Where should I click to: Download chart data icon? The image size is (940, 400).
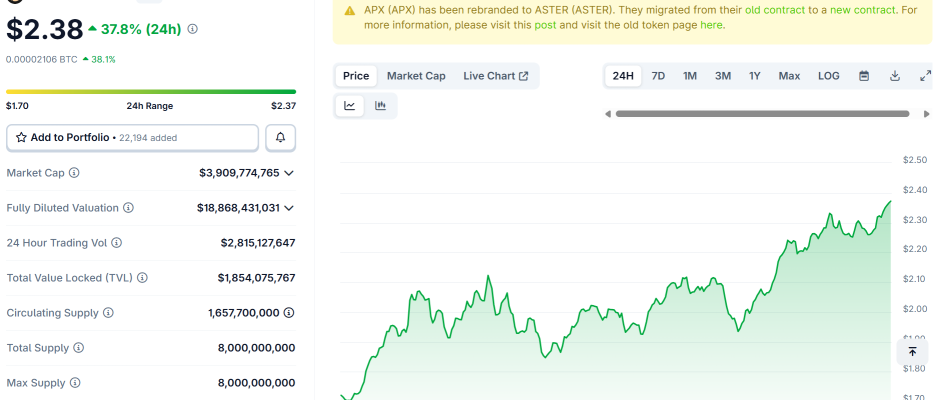pos(895,76)
